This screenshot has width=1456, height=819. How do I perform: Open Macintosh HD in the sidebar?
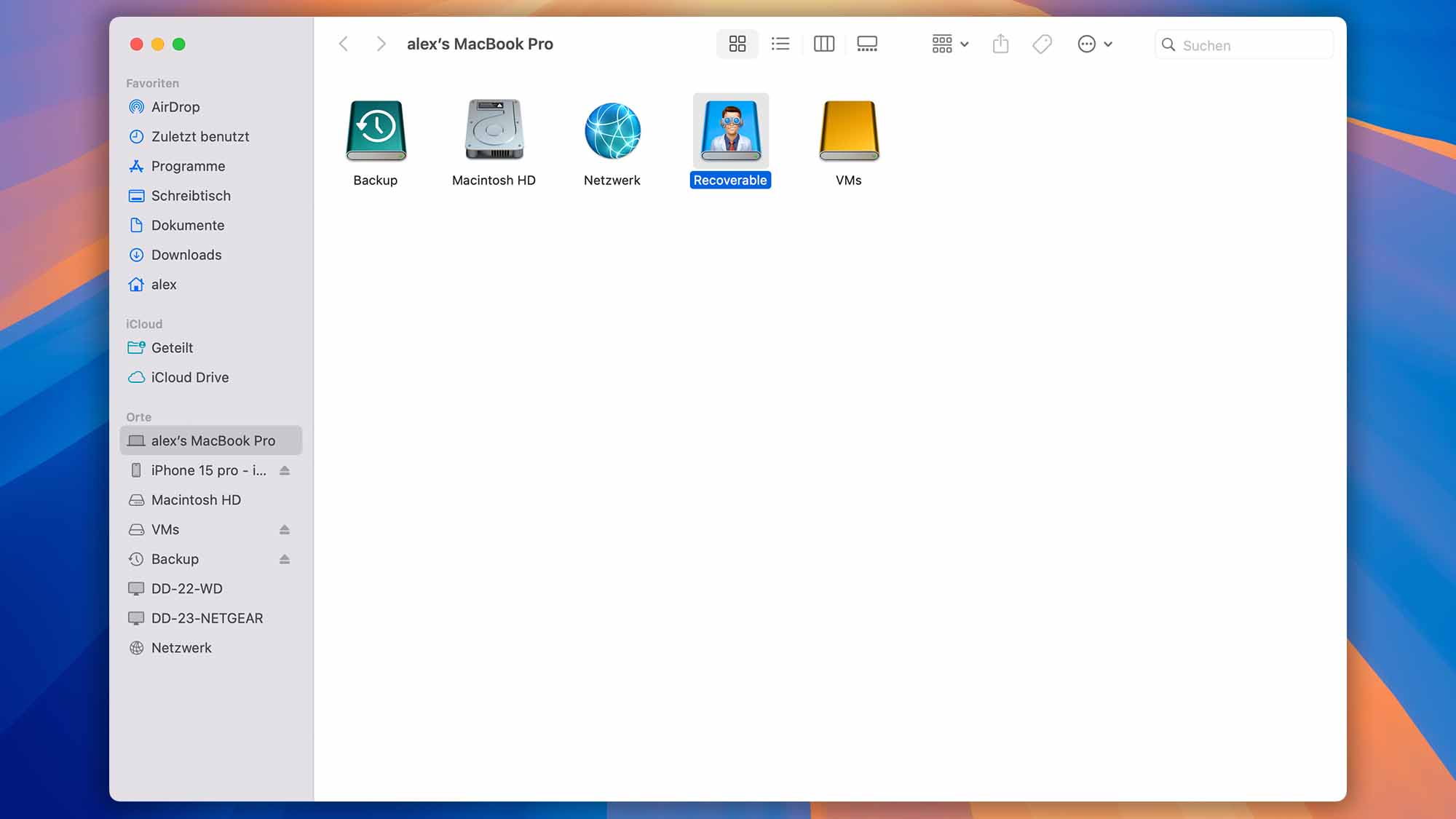(211, 500)
